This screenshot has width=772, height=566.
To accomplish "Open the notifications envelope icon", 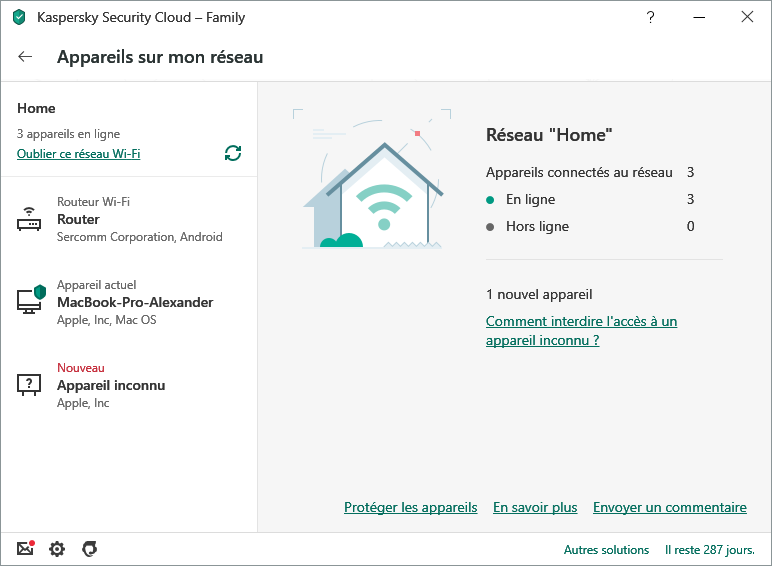I will [26, 548].
